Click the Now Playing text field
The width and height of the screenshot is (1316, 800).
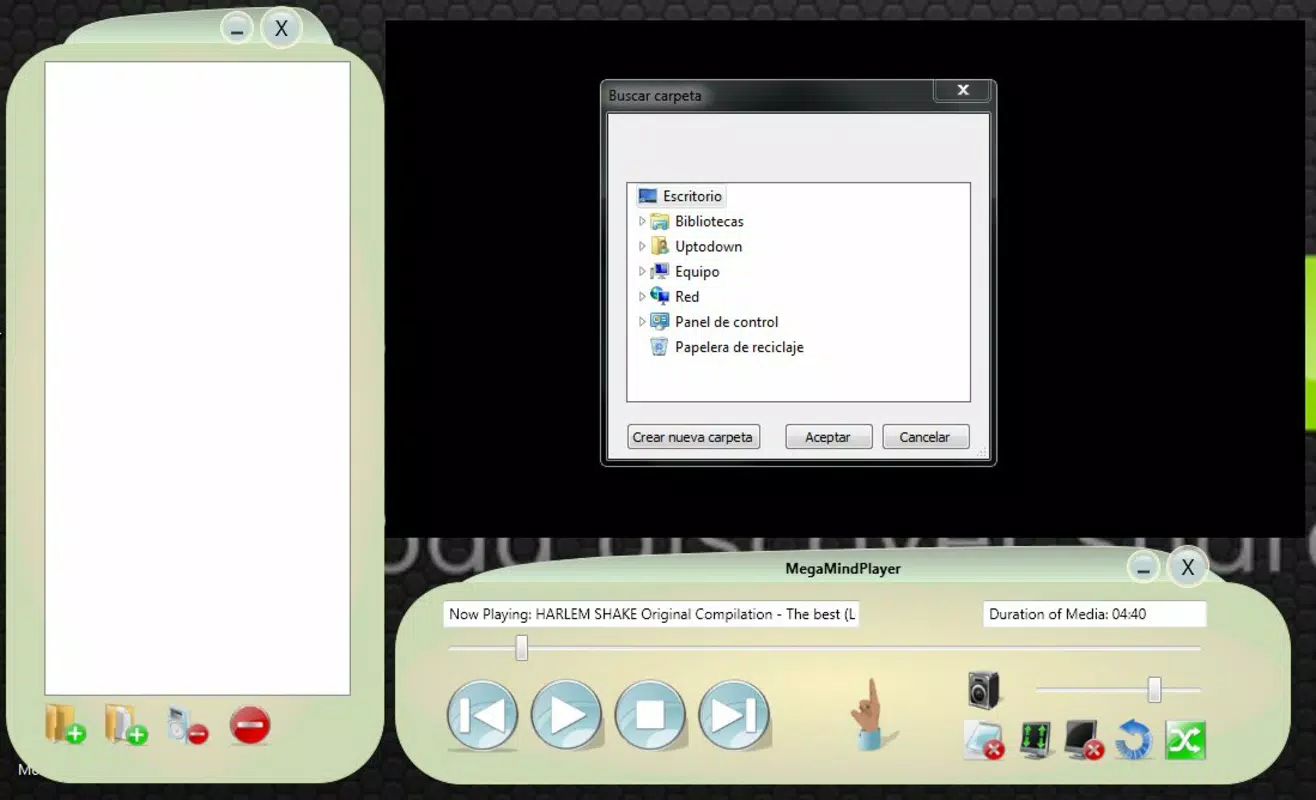pyautogui.click(x=651, y=614)
